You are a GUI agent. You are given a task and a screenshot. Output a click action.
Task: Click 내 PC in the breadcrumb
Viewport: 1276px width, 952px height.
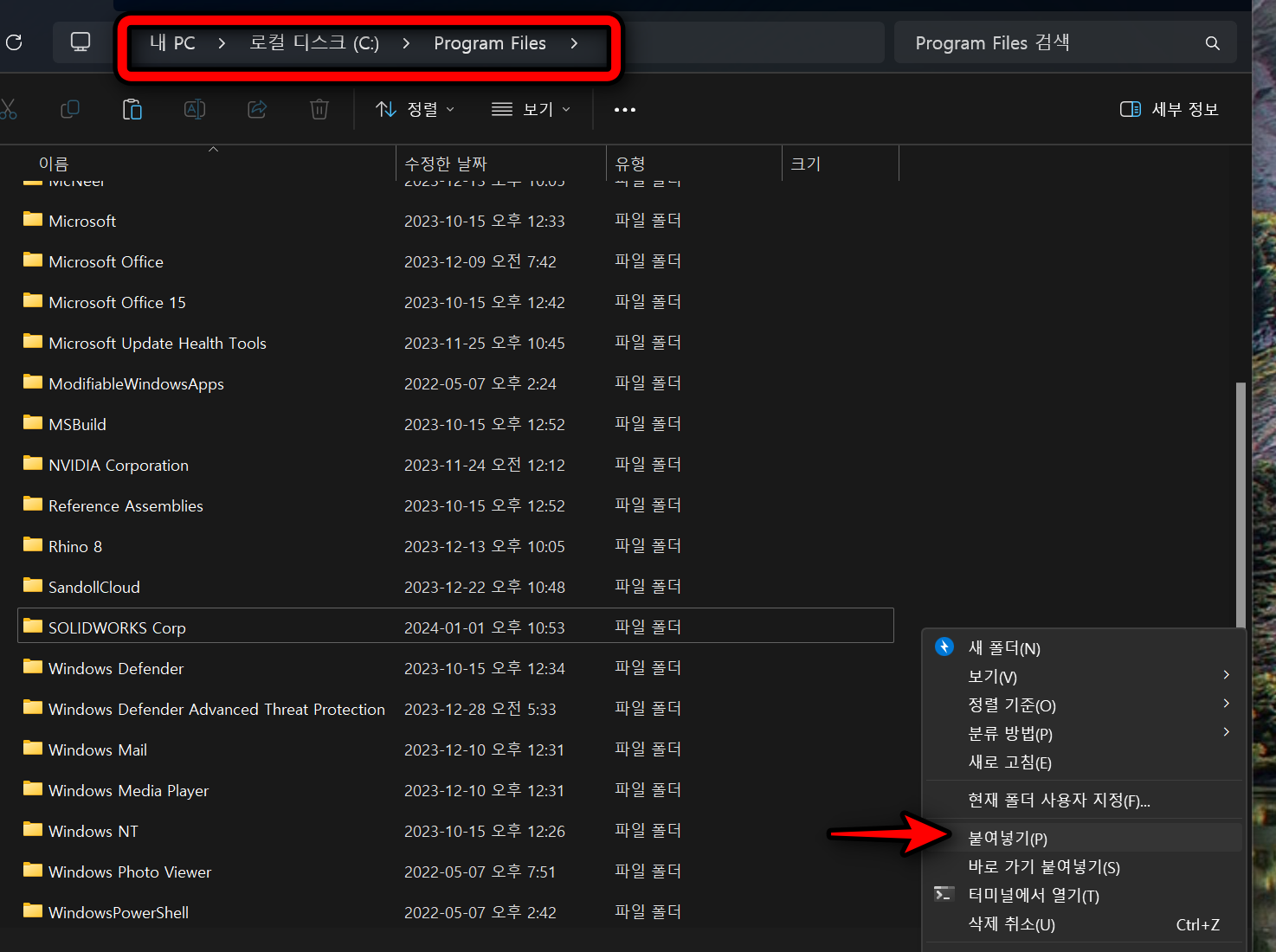tap(172, 43)
